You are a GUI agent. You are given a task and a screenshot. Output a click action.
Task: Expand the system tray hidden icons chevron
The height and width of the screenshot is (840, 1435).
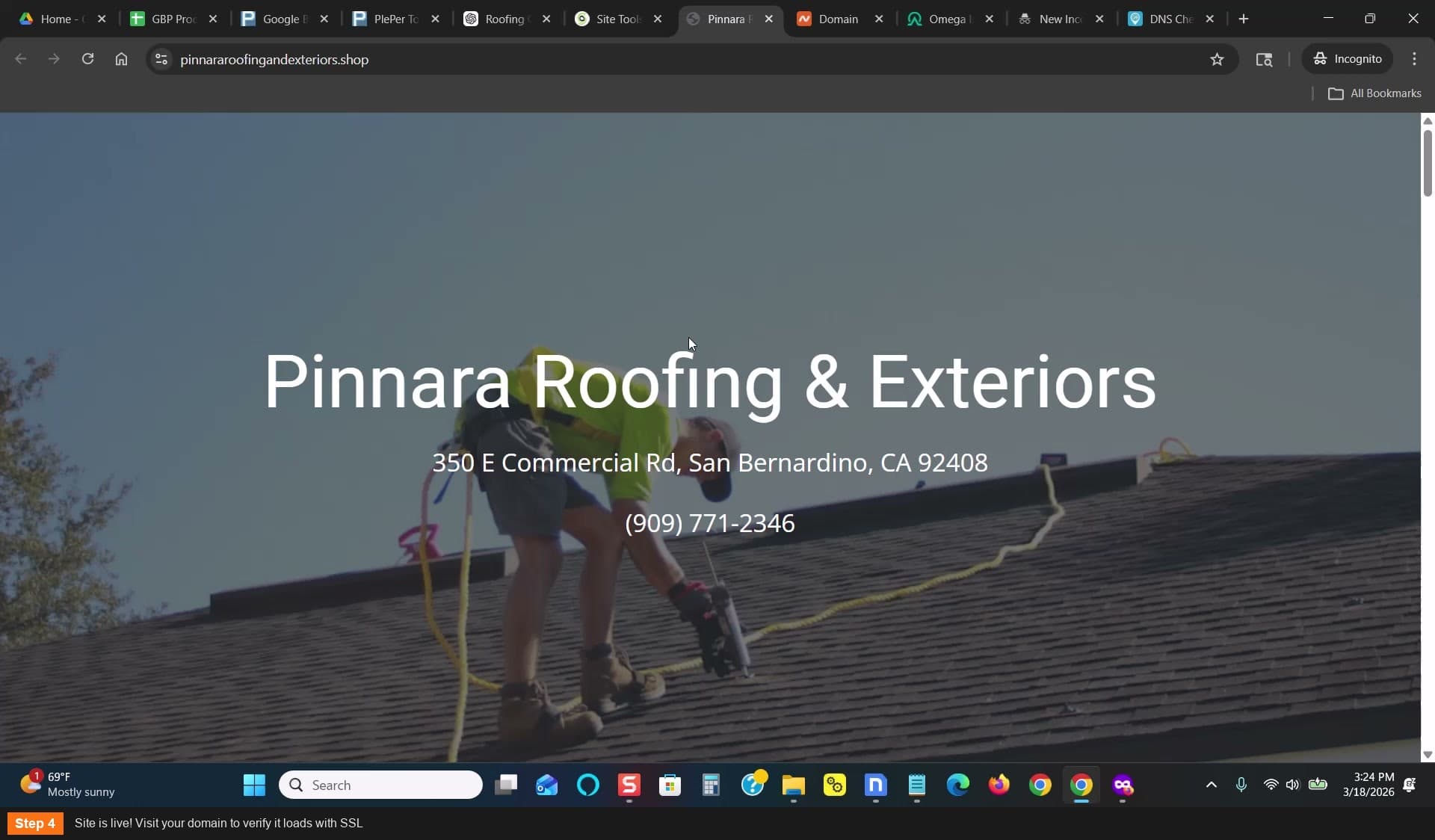[1212, 785]
